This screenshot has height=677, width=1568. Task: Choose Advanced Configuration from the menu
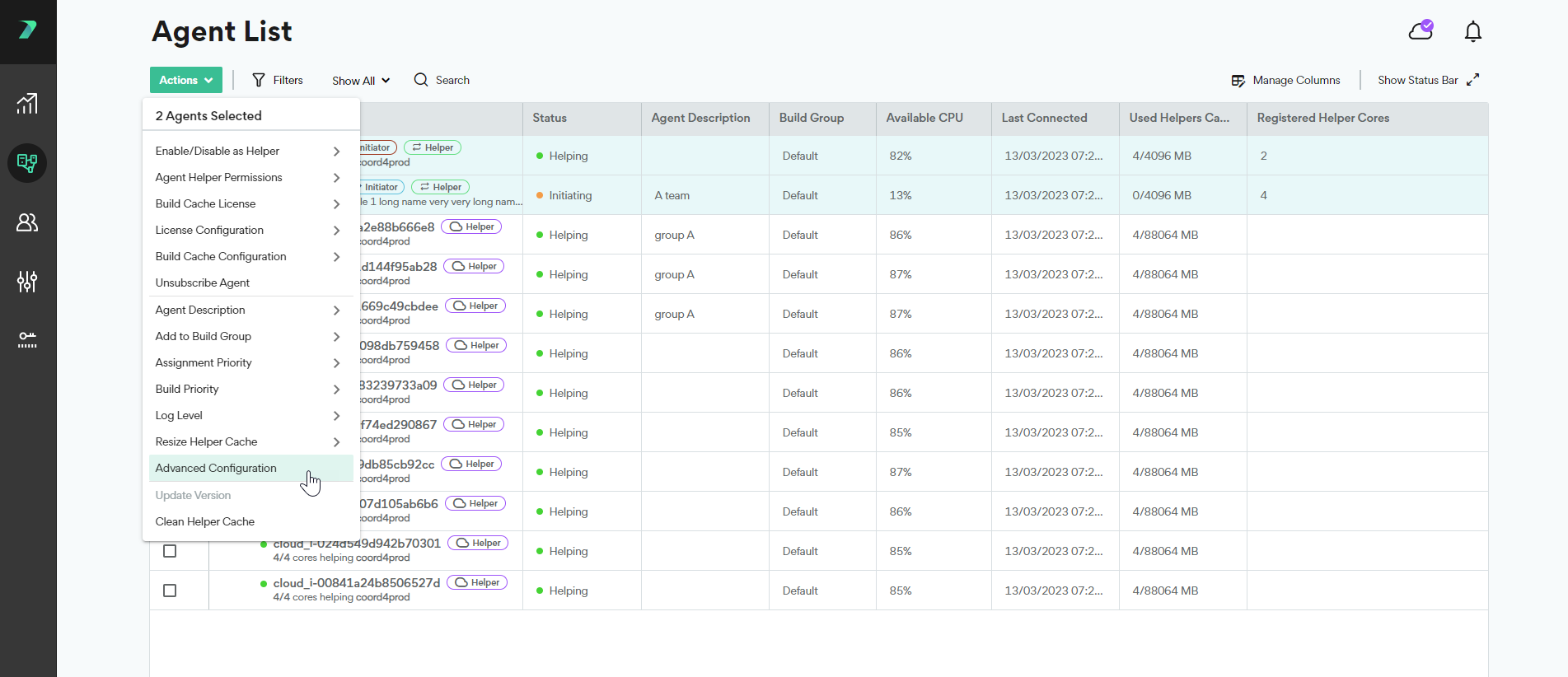point(216,468)
